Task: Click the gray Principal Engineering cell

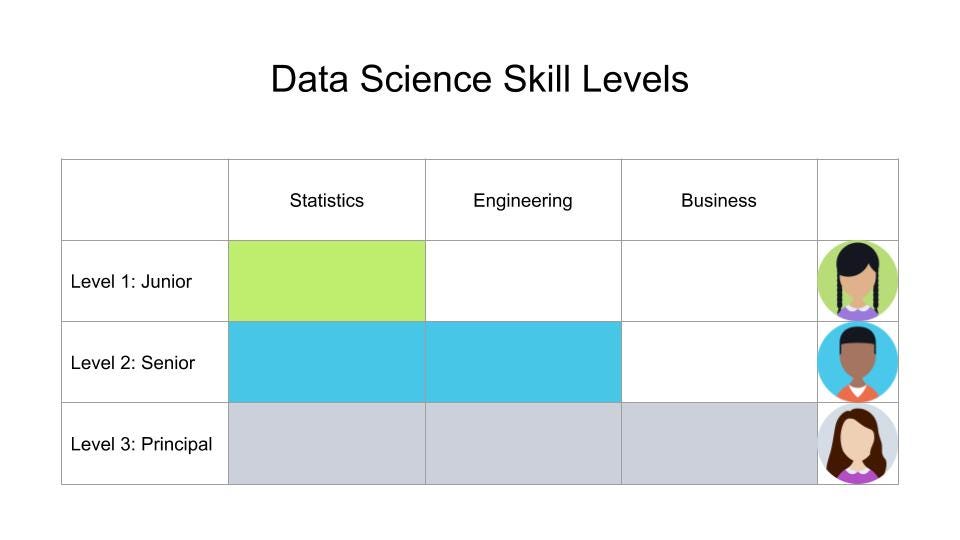Action: (x=523, y=443)
